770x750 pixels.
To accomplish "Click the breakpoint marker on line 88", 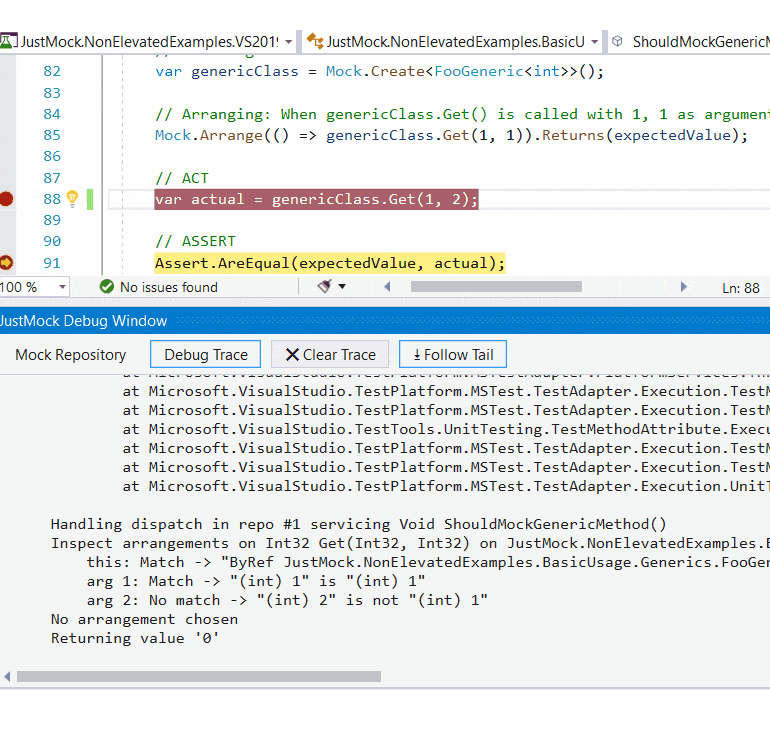I will [x=6, y=199].
